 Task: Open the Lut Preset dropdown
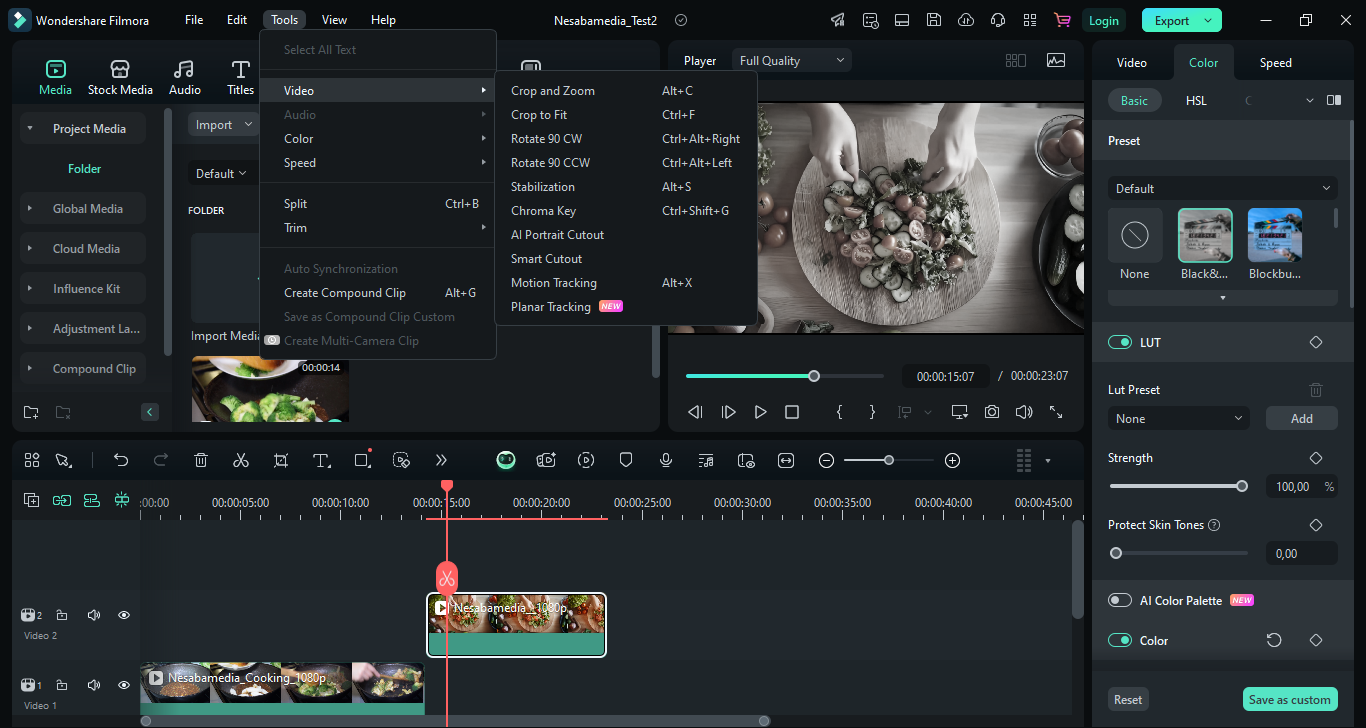1179,419
